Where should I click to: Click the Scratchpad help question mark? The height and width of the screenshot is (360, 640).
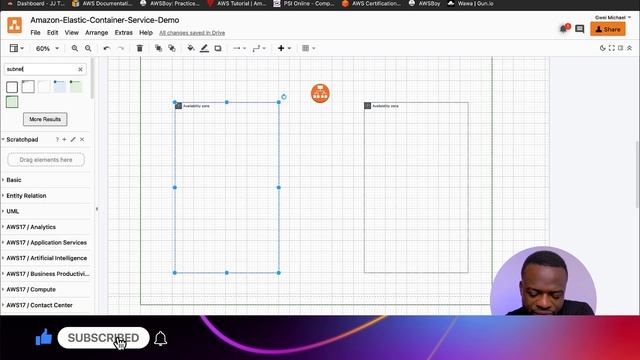tap(57, 140)
